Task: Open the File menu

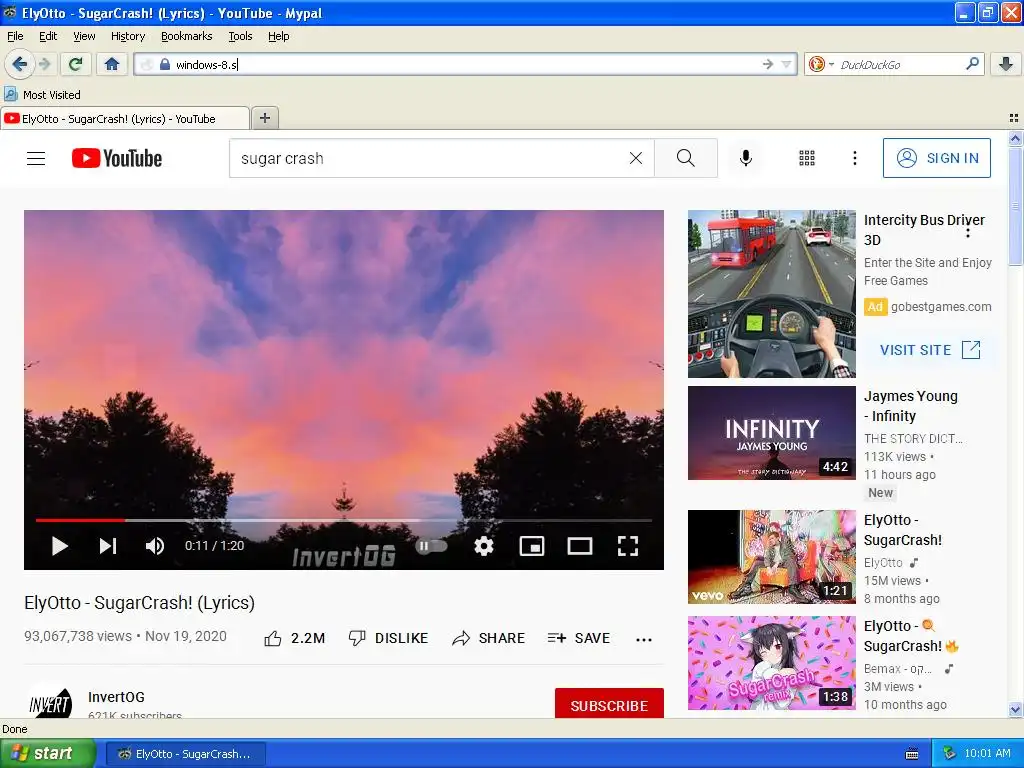Action: pos(15,37)
